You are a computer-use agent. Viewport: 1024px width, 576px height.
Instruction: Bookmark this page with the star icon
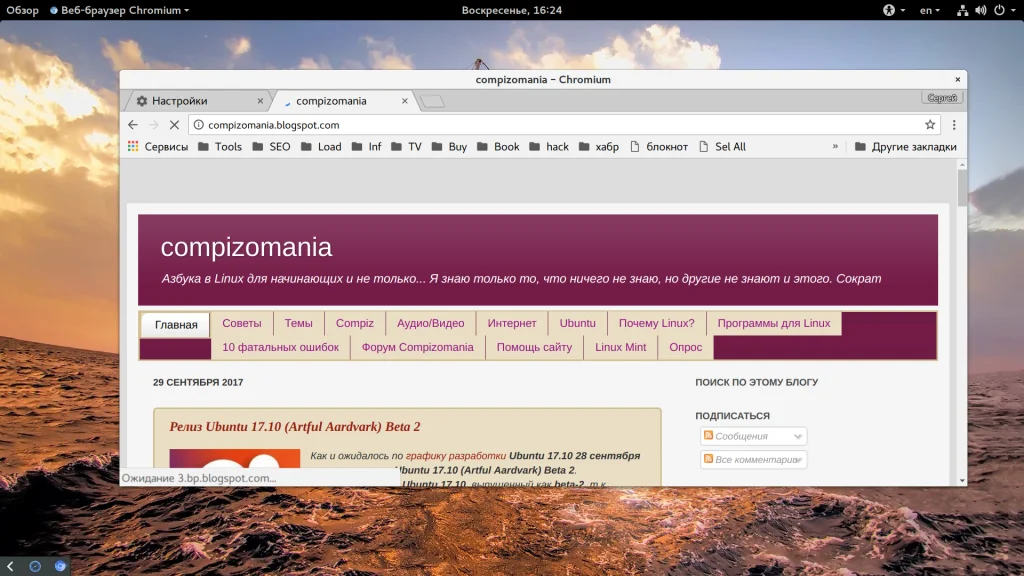point(930,125)
